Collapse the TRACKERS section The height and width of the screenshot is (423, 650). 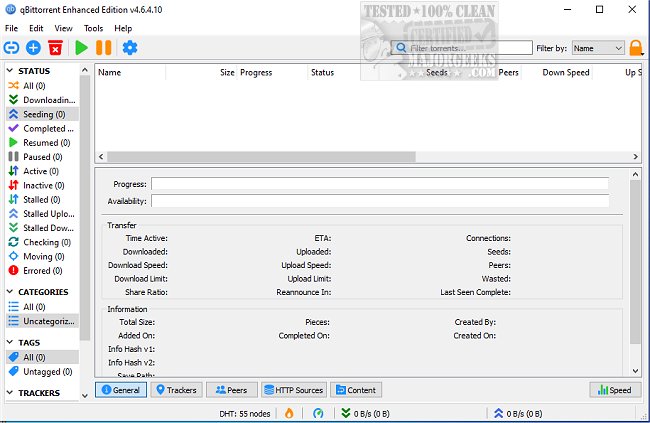click(x=10, y=393)
